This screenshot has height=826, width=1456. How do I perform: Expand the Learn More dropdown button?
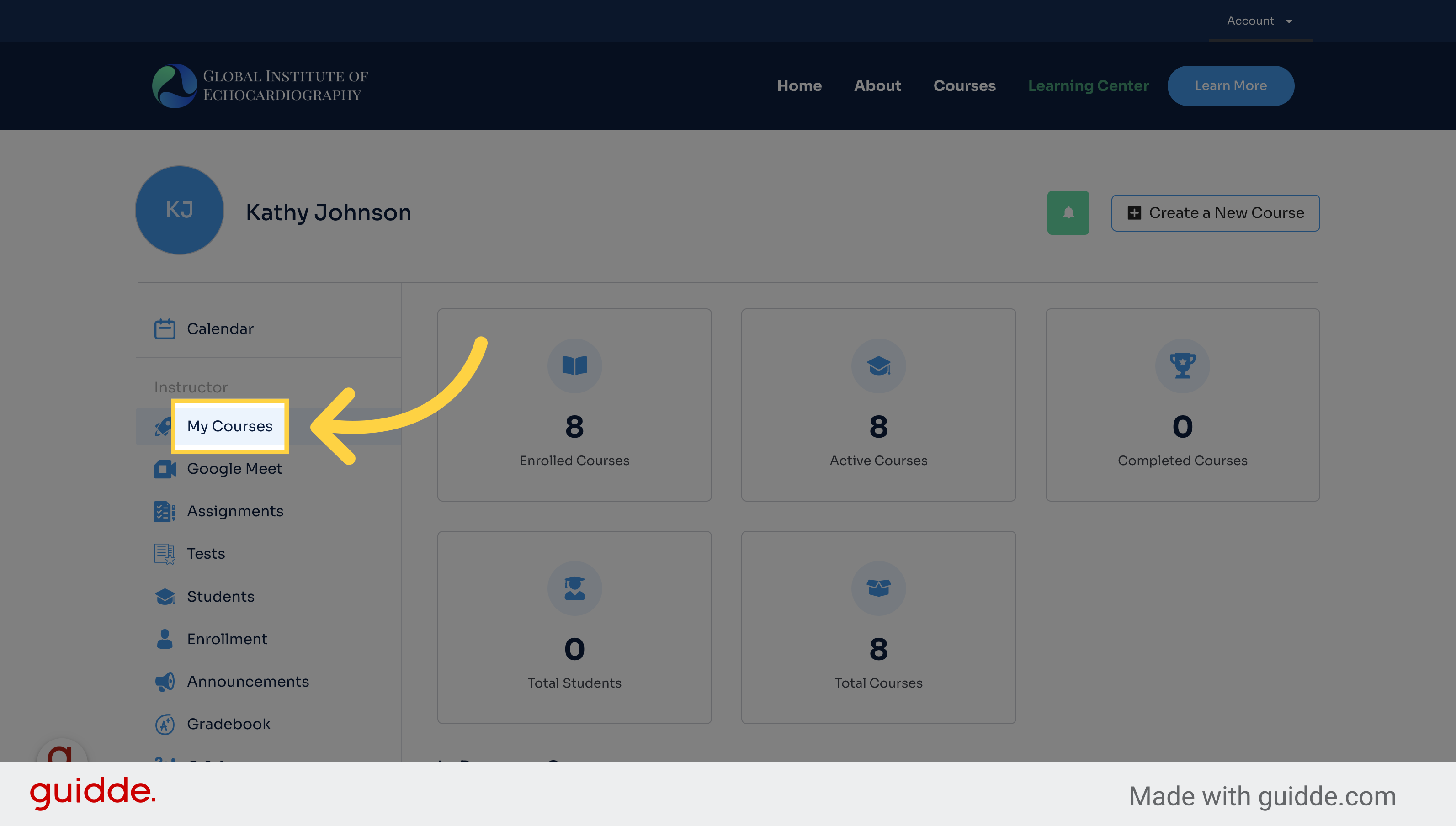click(x=1231, y=85)
